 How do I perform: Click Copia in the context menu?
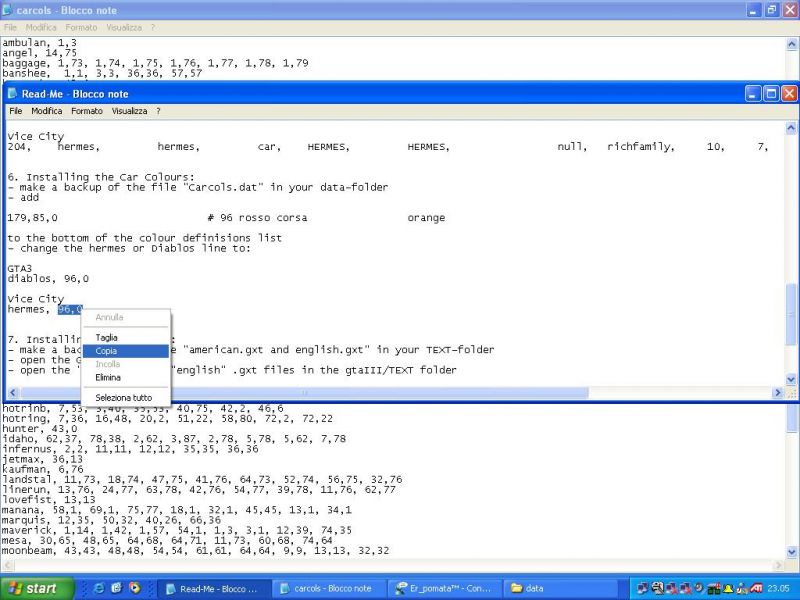pos(106,351)
